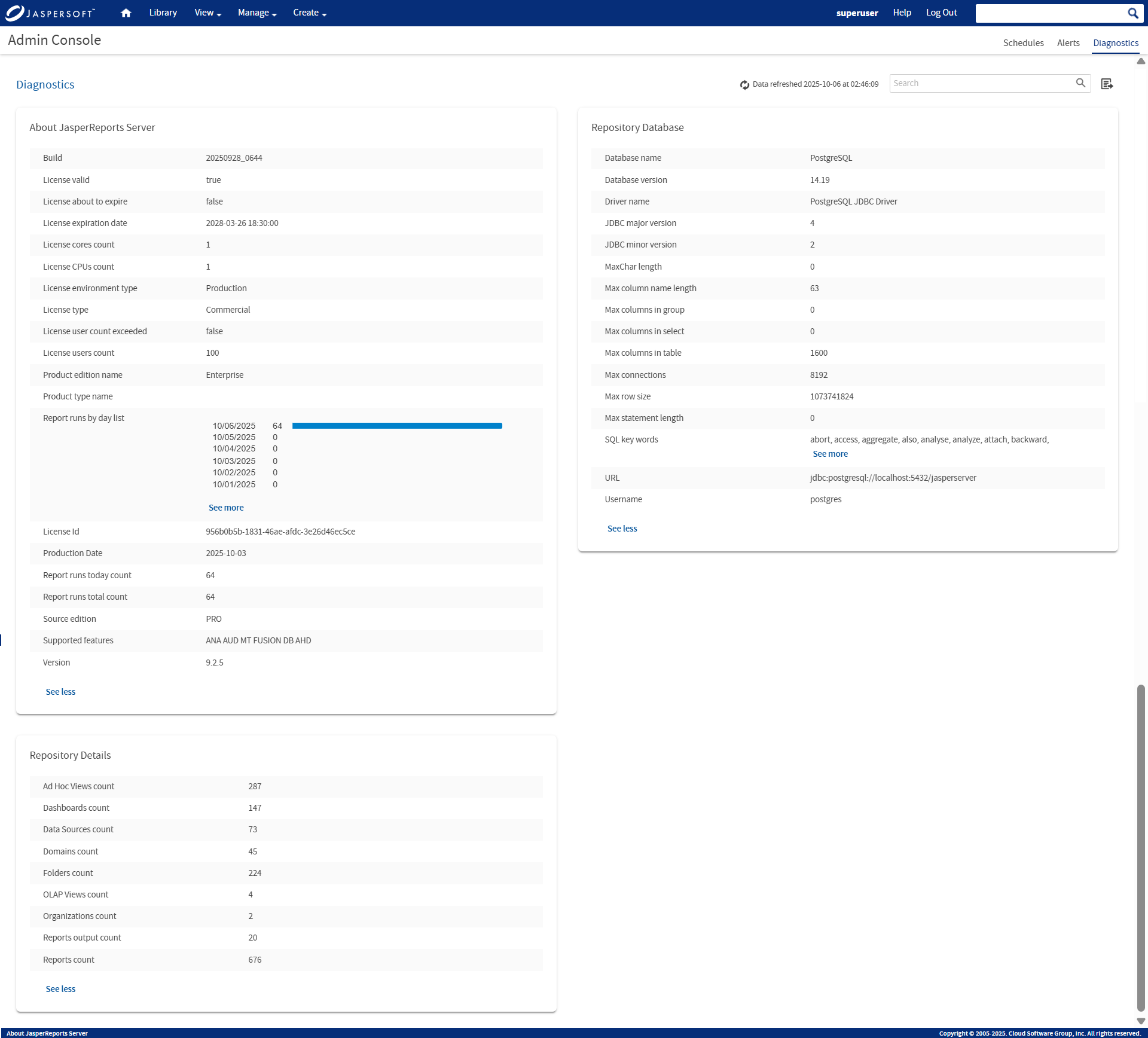The height and width of the screenshot is (1038, 1148).
Task: Click Production Date value 2025-10-03
Action: [x=225, y=553]
